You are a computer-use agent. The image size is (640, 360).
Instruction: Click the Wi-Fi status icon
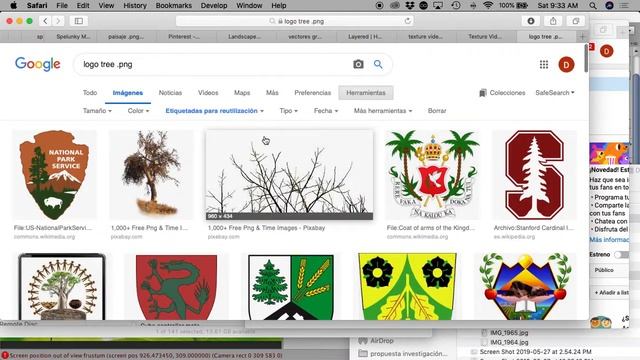488,5
